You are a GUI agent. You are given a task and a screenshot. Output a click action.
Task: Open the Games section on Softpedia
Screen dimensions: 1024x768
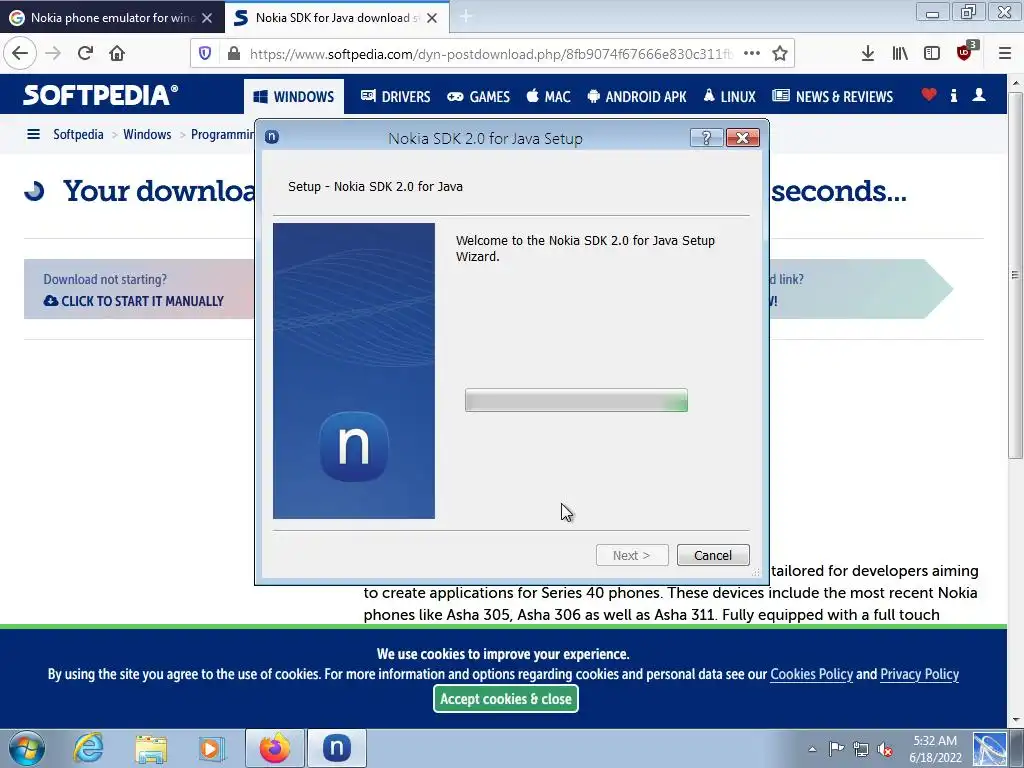point(478,97)
